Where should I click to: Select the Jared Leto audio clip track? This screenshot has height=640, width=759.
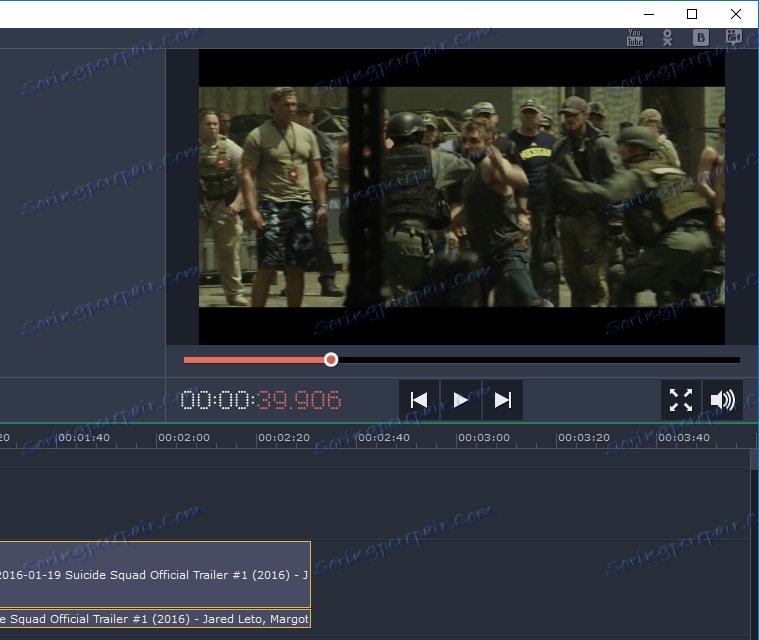pyautogui.click(x=155, y=619)
